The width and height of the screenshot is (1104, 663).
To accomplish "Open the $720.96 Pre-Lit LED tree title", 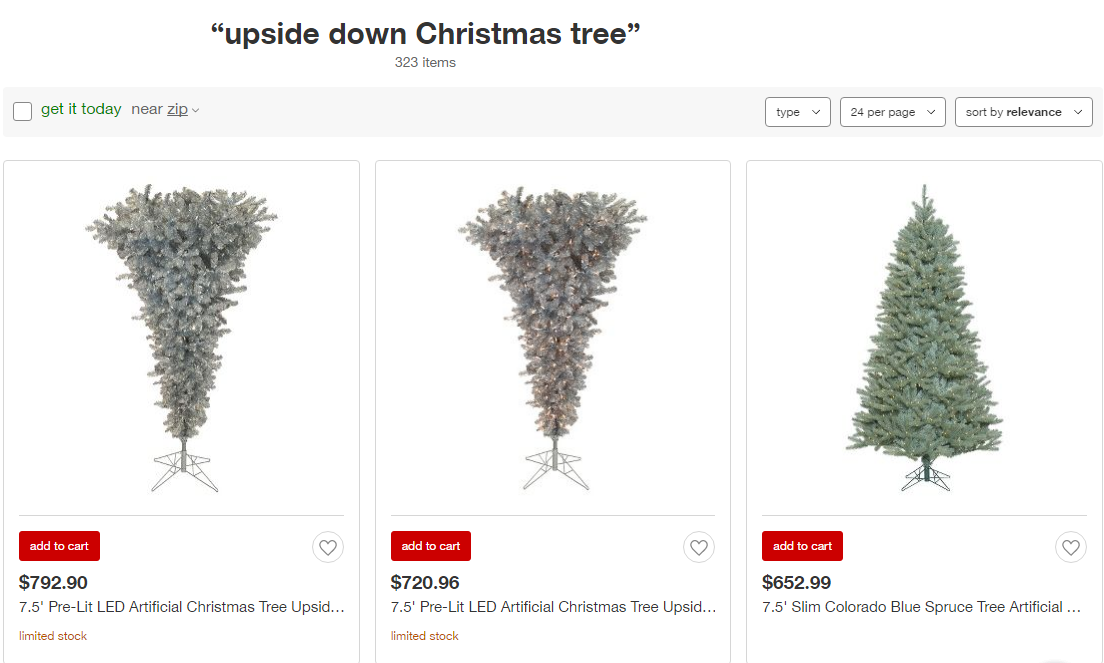I will pos(553,607).
